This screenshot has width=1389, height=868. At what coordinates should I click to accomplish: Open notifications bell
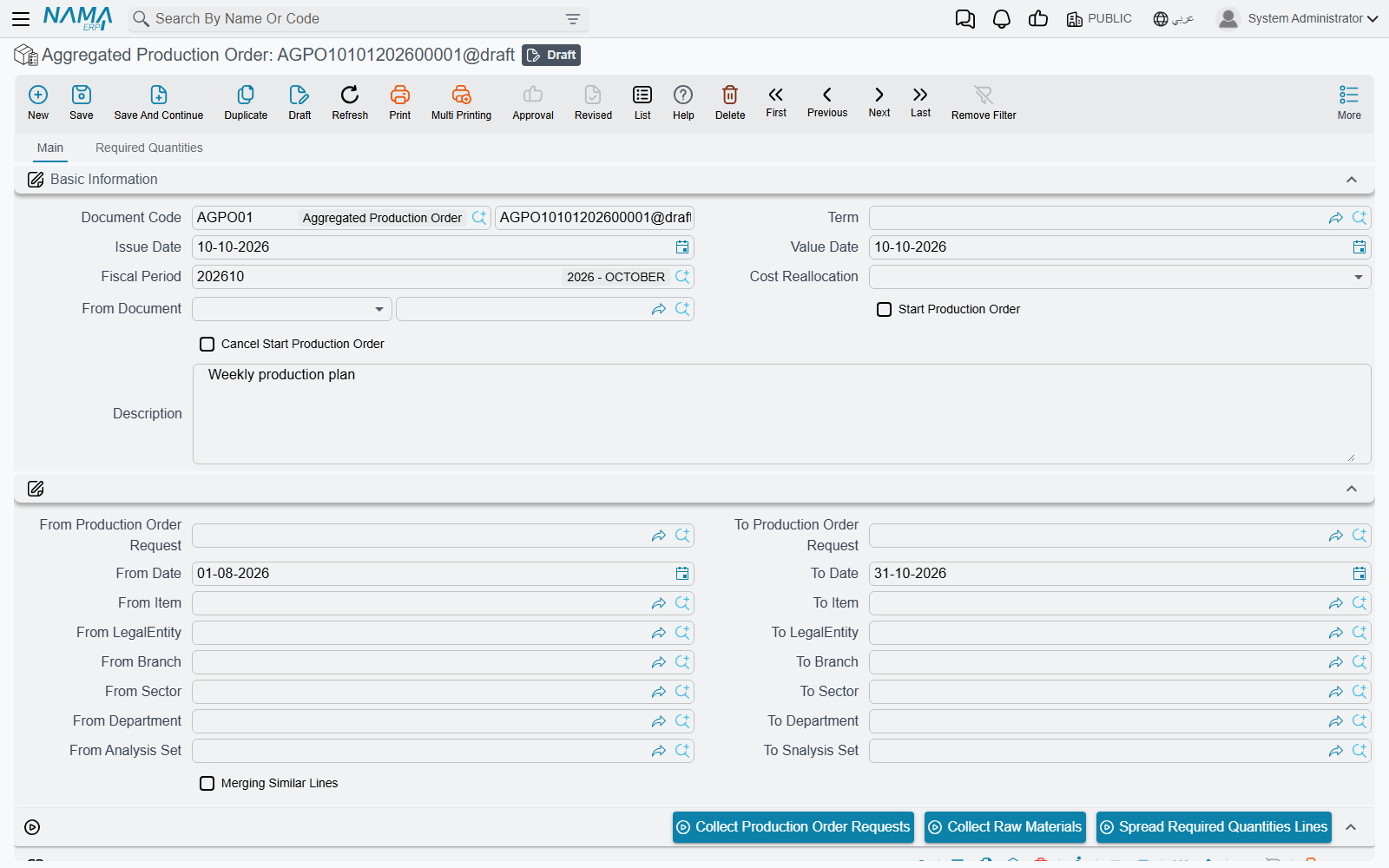tap(1002, 19)
